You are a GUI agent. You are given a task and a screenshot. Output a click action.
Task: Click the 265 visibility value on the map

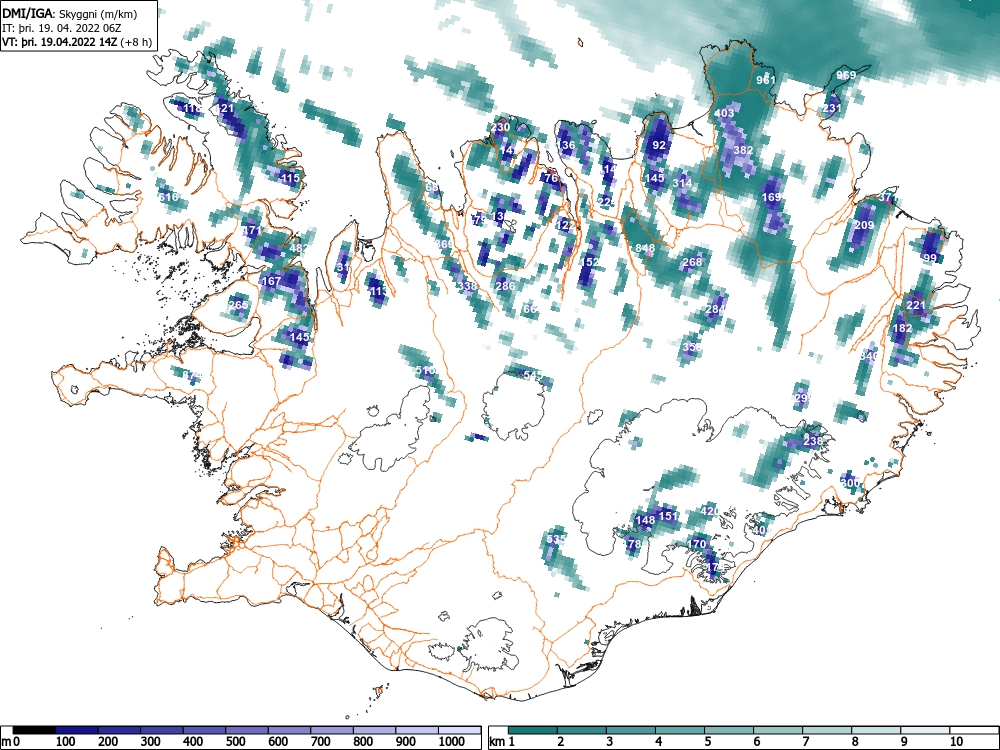pyautogui.click(x=238, y=305)
